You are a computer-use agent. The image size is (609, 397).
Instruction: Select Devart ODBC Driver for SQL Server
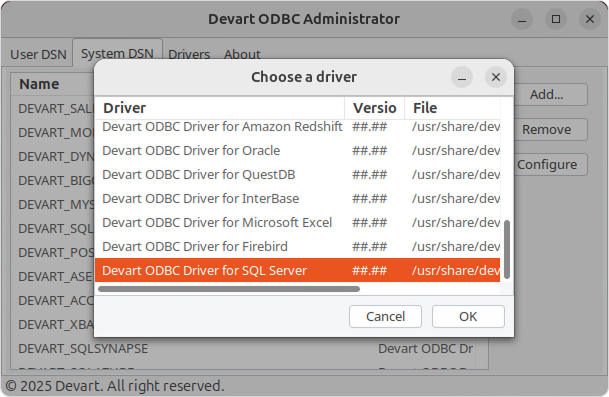click(298, 270)
